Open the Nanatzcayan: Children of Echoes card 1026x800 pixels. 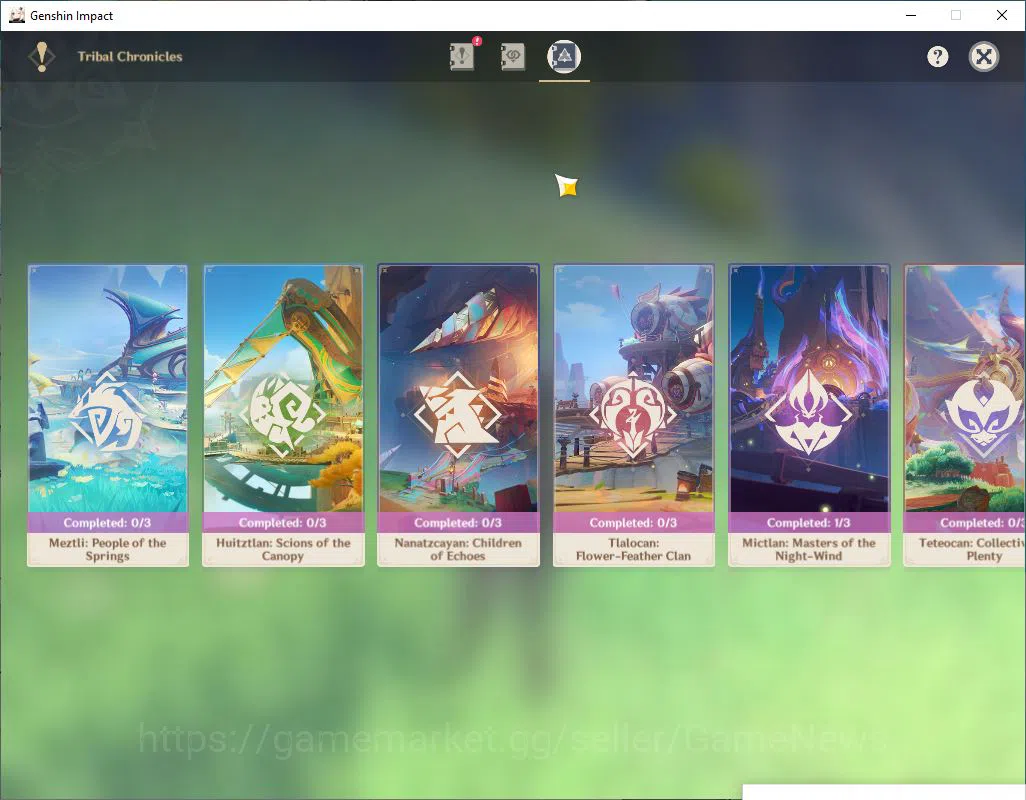[x=458, y=415]
